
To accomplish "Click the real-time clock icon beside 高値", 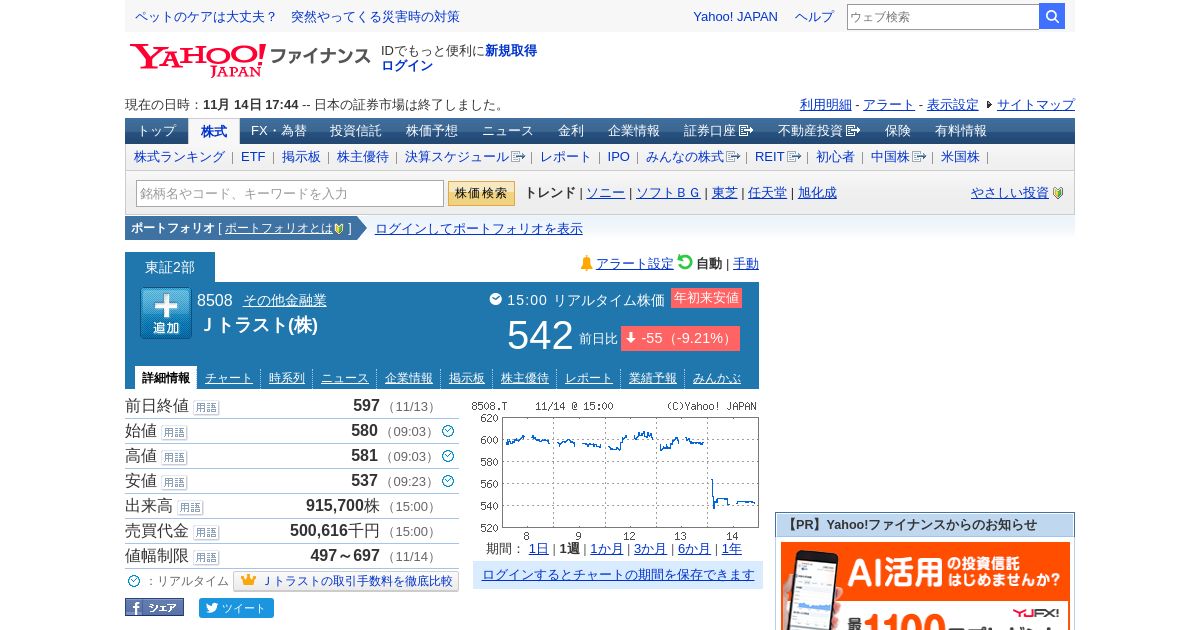I will pos(448,456).
